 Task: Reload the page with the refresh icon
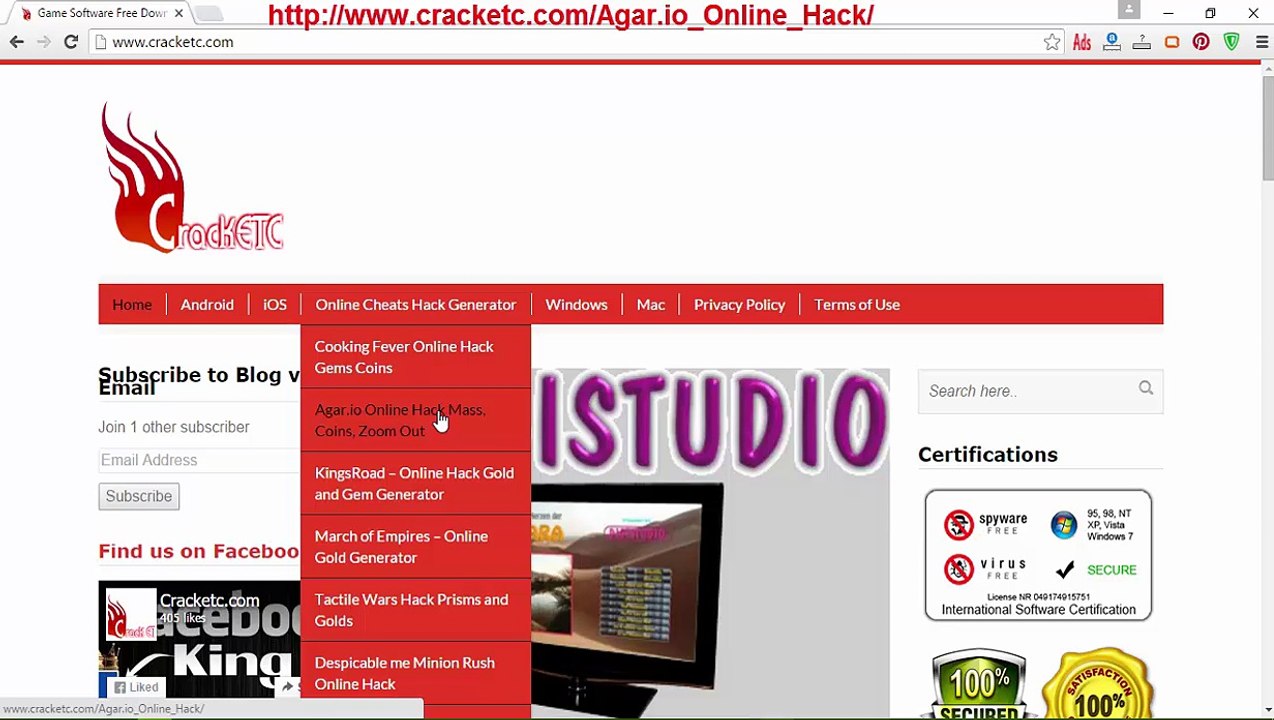coord(71,42)
